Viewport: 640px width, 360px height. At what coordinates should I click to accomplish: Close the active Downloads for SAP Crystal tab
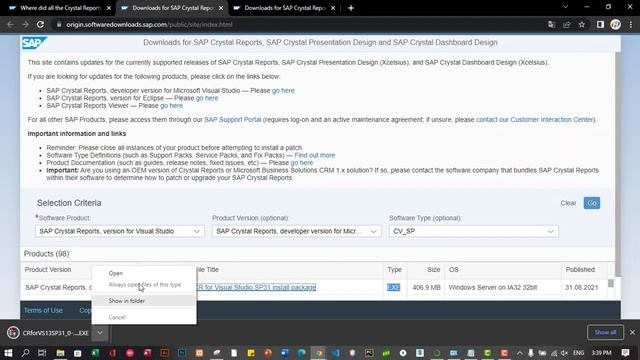(221, 8)
